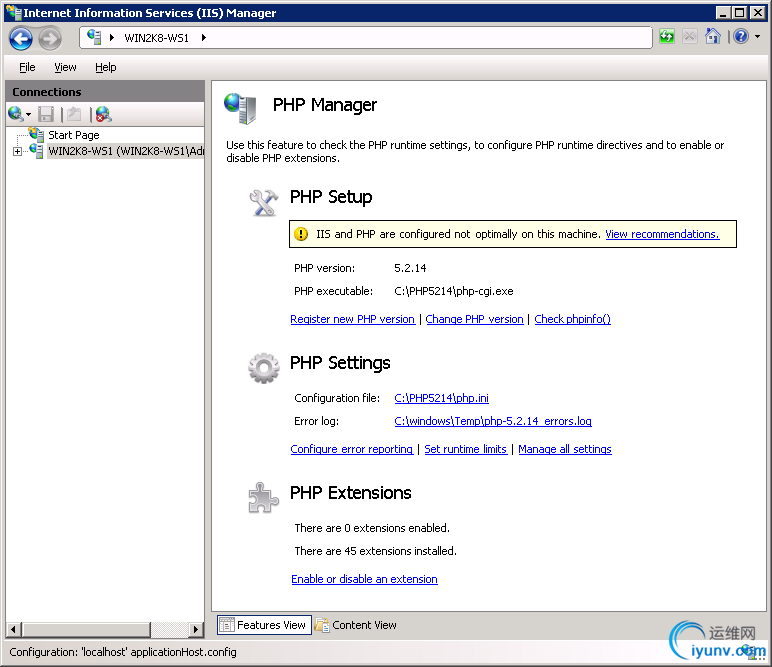
Task: Click left arrow of Connections horizontal scrollbar
Action: click(x=13, y=629)
